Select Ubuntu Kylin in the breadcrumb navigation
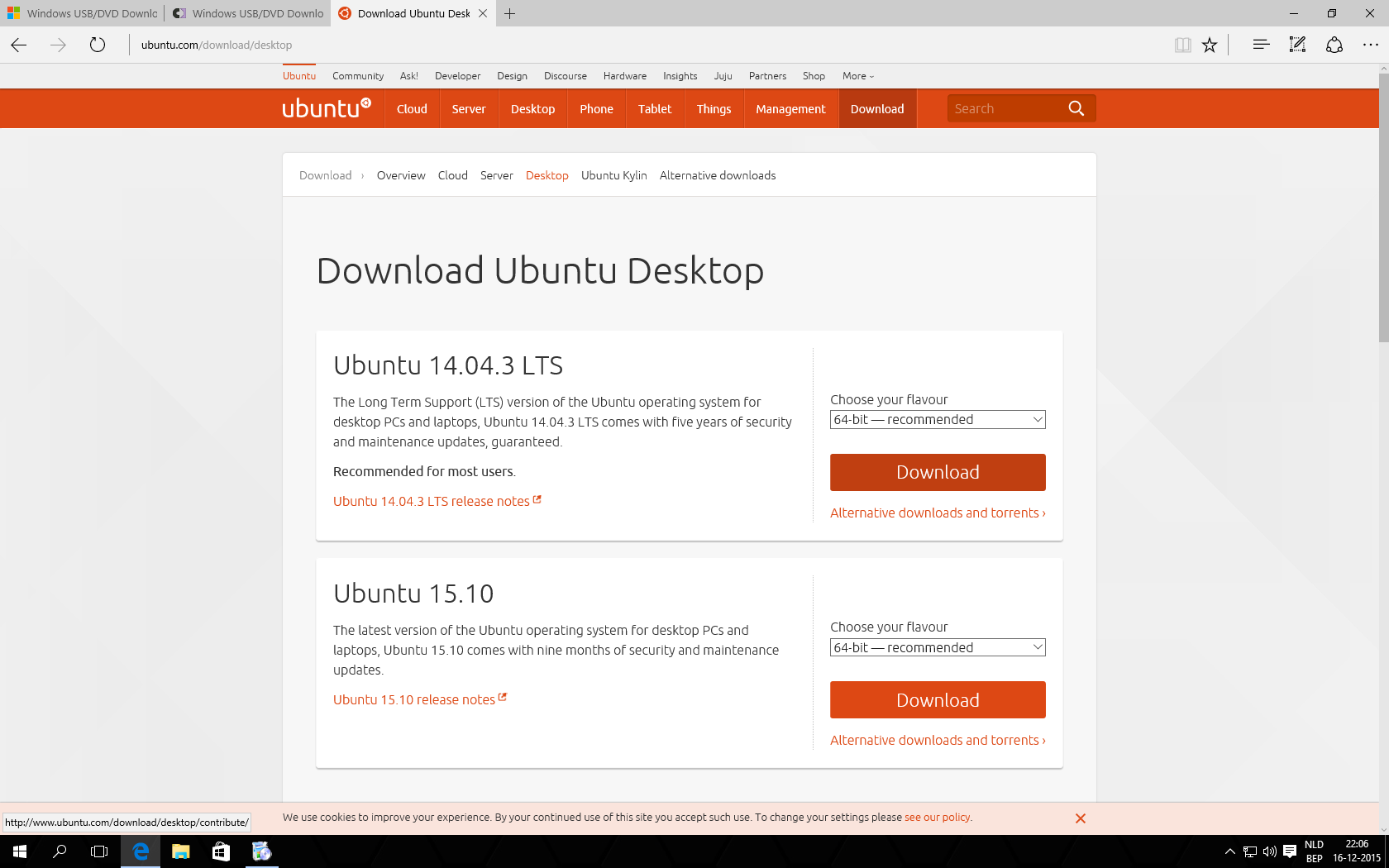This screenshot has width=1389, height=868. point(613,175)
